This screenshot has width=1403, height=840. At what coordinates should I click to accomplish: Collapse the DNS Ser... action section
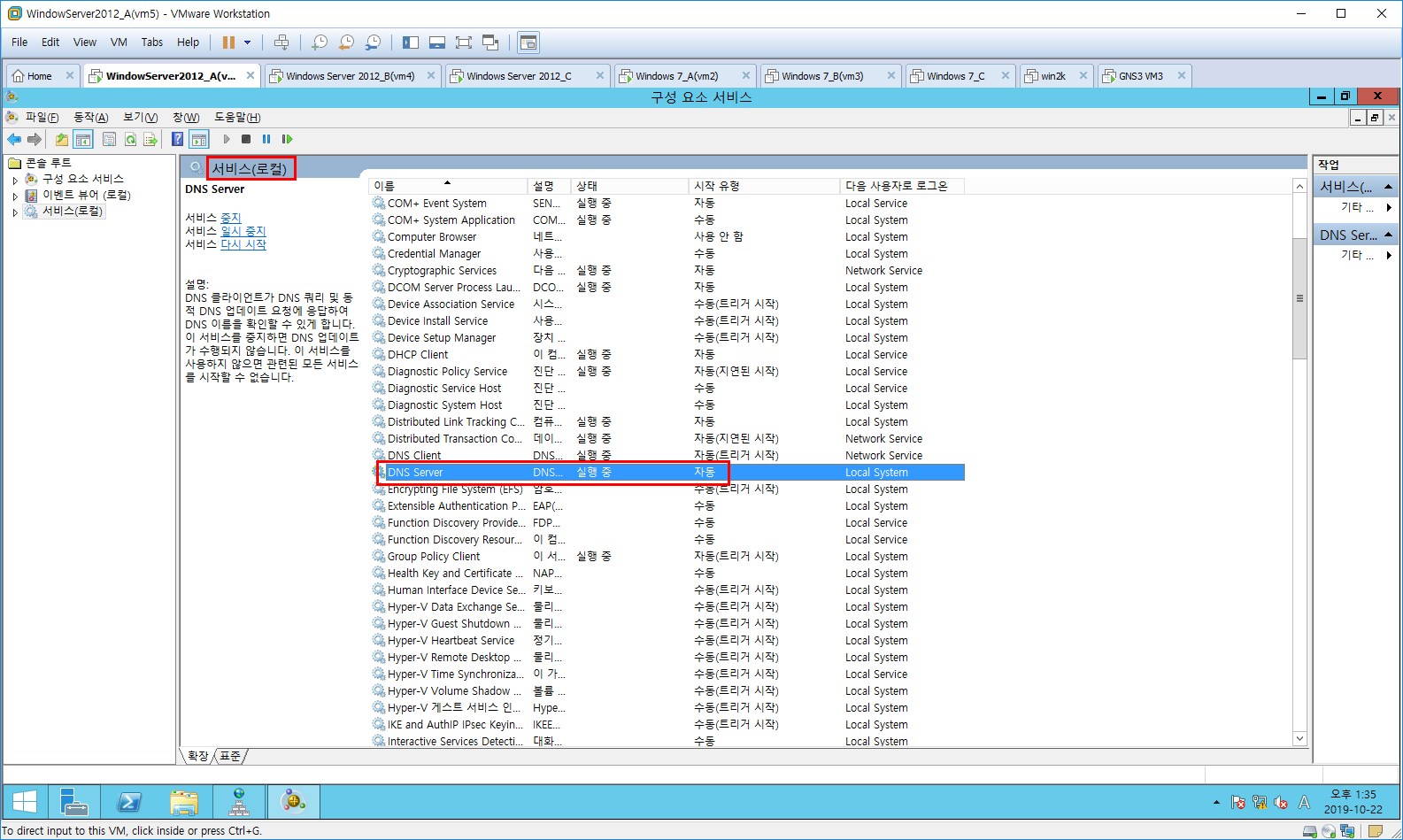(1388, 235)
